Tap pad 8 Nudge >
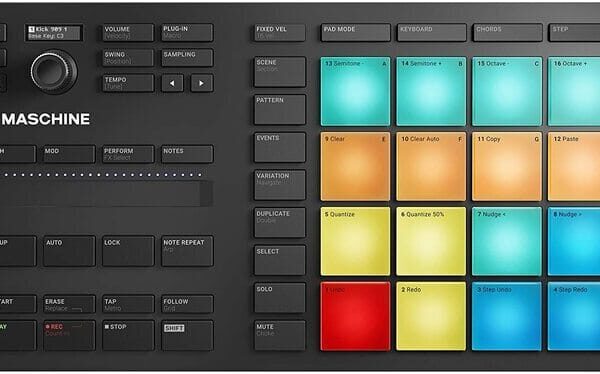 click(574, 242)
